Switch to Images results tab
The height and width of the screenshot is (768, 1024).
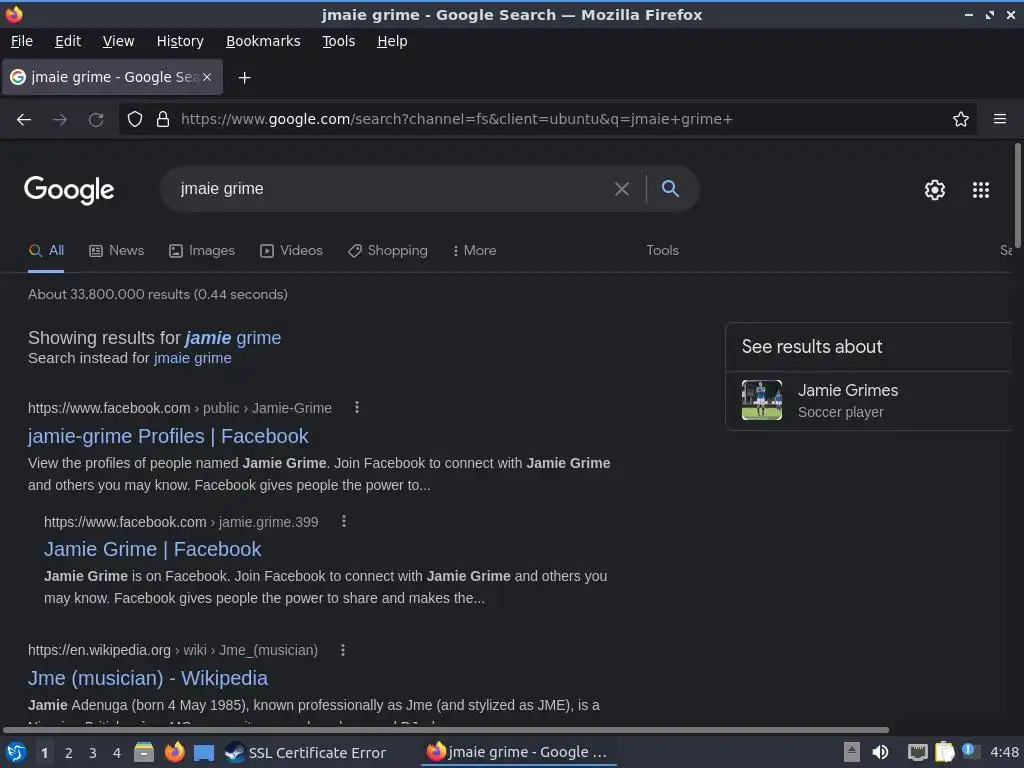coord(202,251)
